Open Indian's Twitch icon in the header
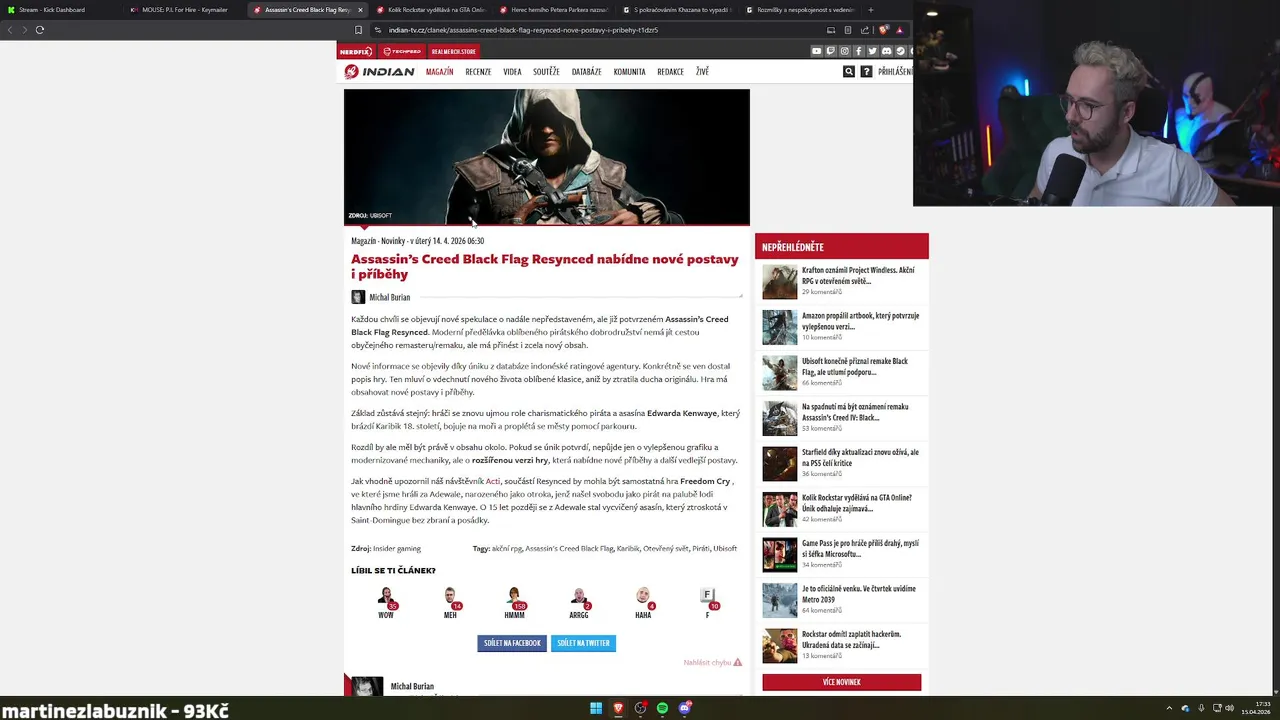 coord(831,51)
